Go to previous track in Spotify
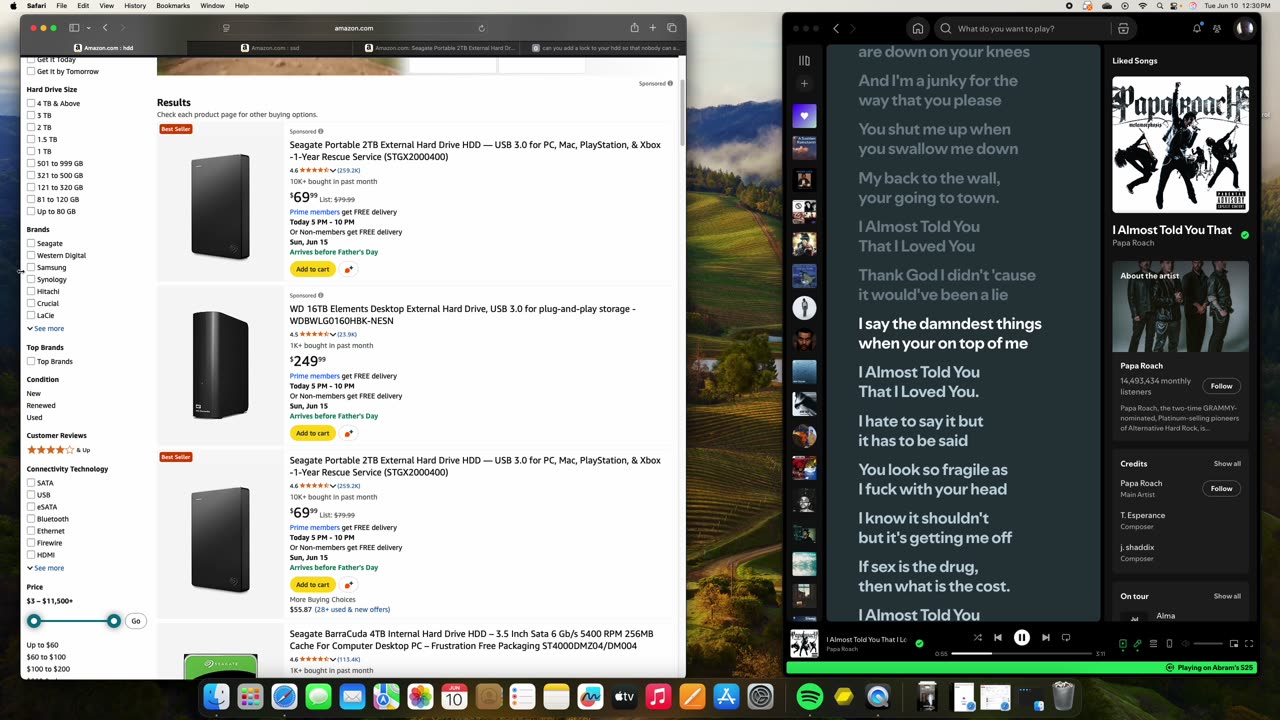The width and height of the screenshot is (1280, 720). click(x=997, y=637)
